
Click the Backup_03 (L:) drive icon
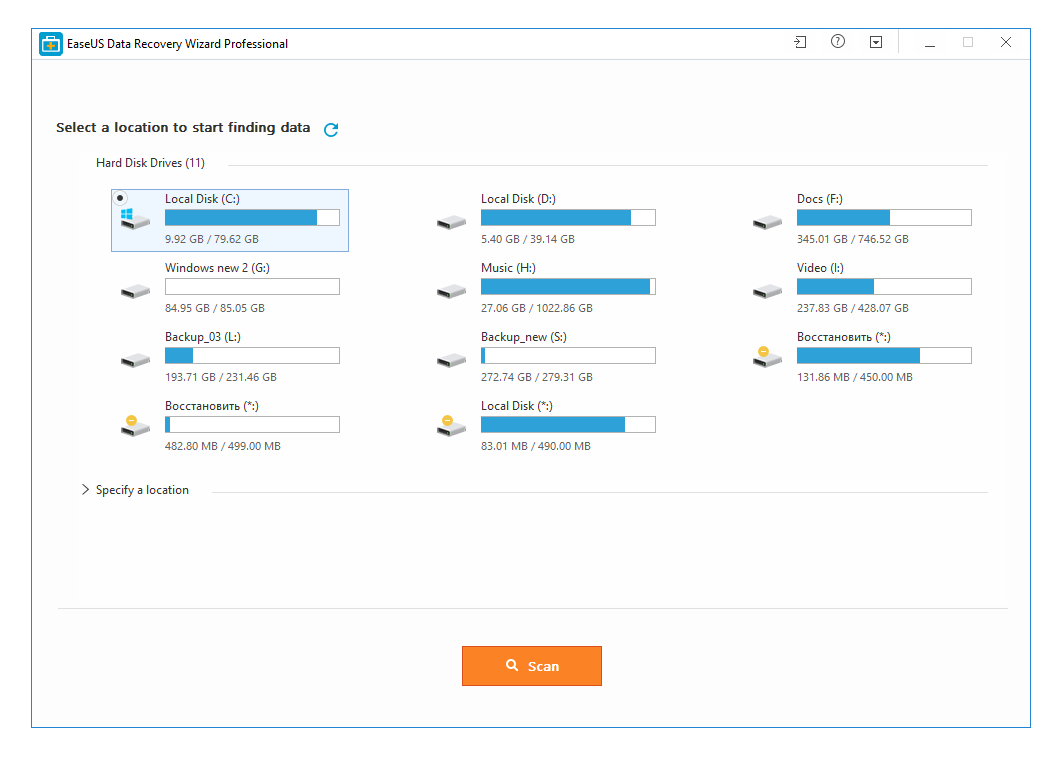coord(135,360)
